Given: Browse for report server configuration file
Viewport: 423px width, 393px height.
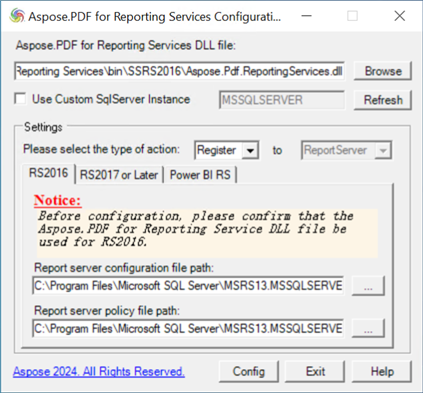Looking at the screenshot, I should (368, 286).
